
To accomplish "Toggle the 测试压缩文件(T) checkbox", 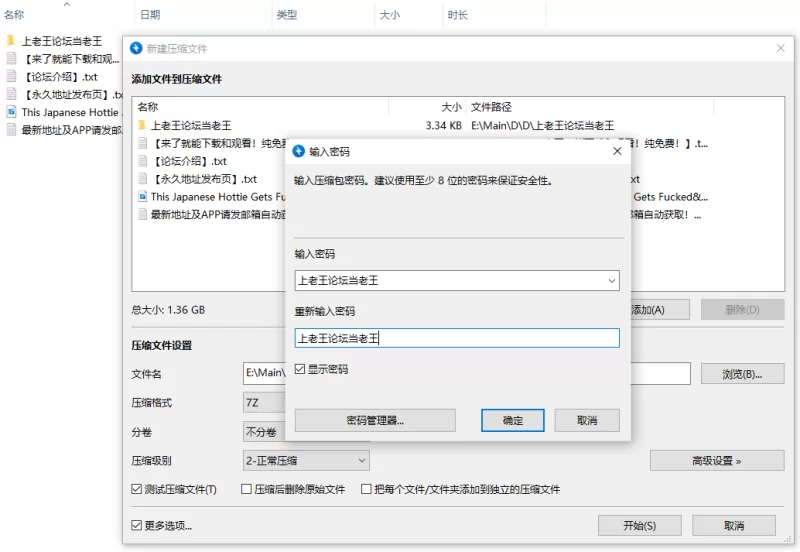I will [137, 490].
